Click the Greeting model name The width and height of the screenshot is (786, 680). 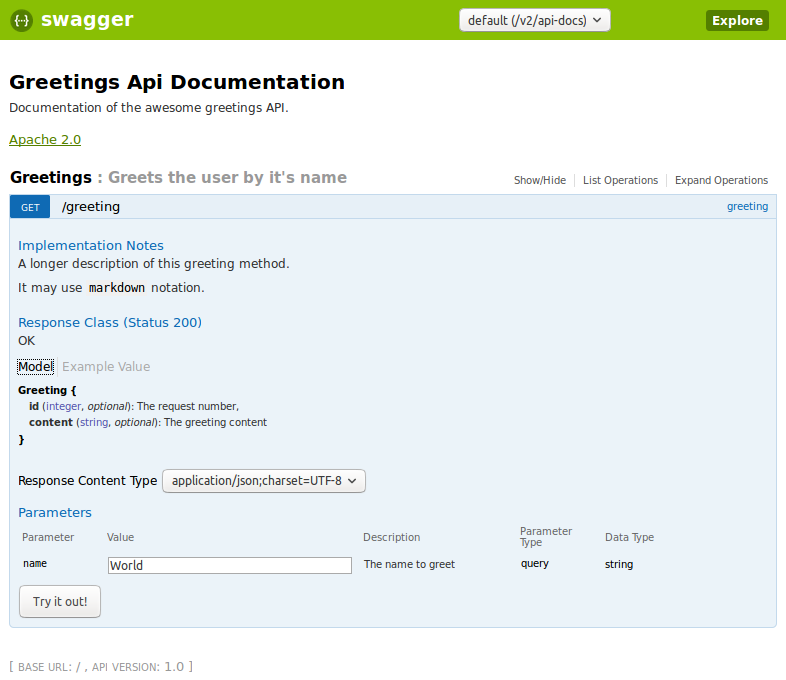click(42, 390)
